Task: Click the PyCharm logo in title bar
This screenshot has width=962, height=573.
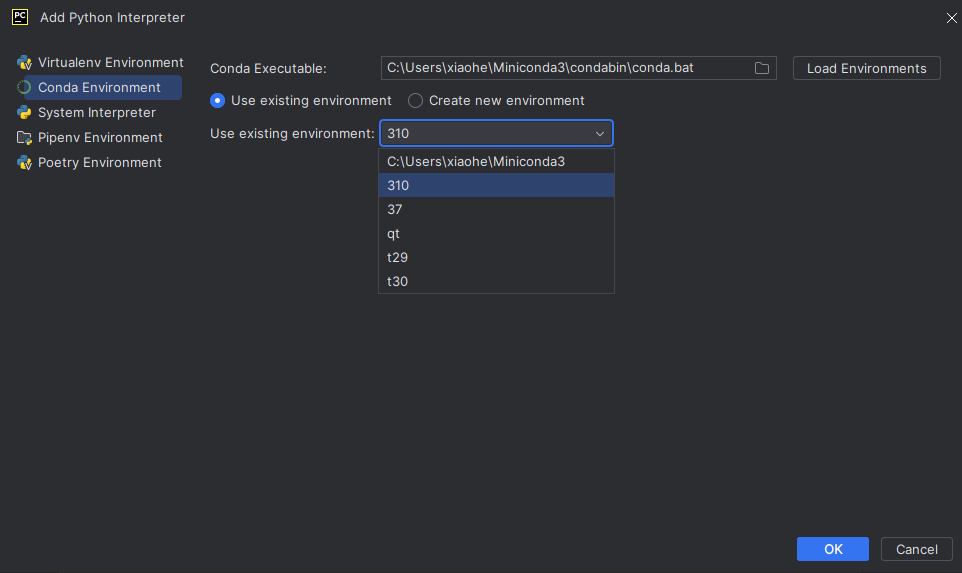Action: 20,17
